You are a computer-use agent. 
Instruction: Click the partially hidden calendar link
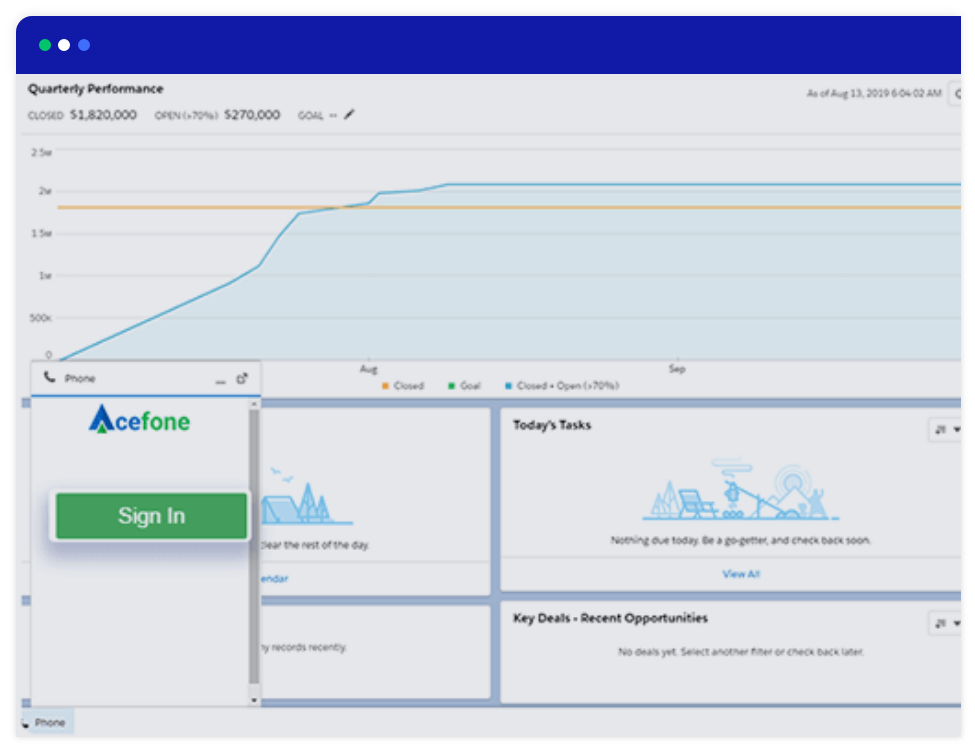(x=275, y=579)
